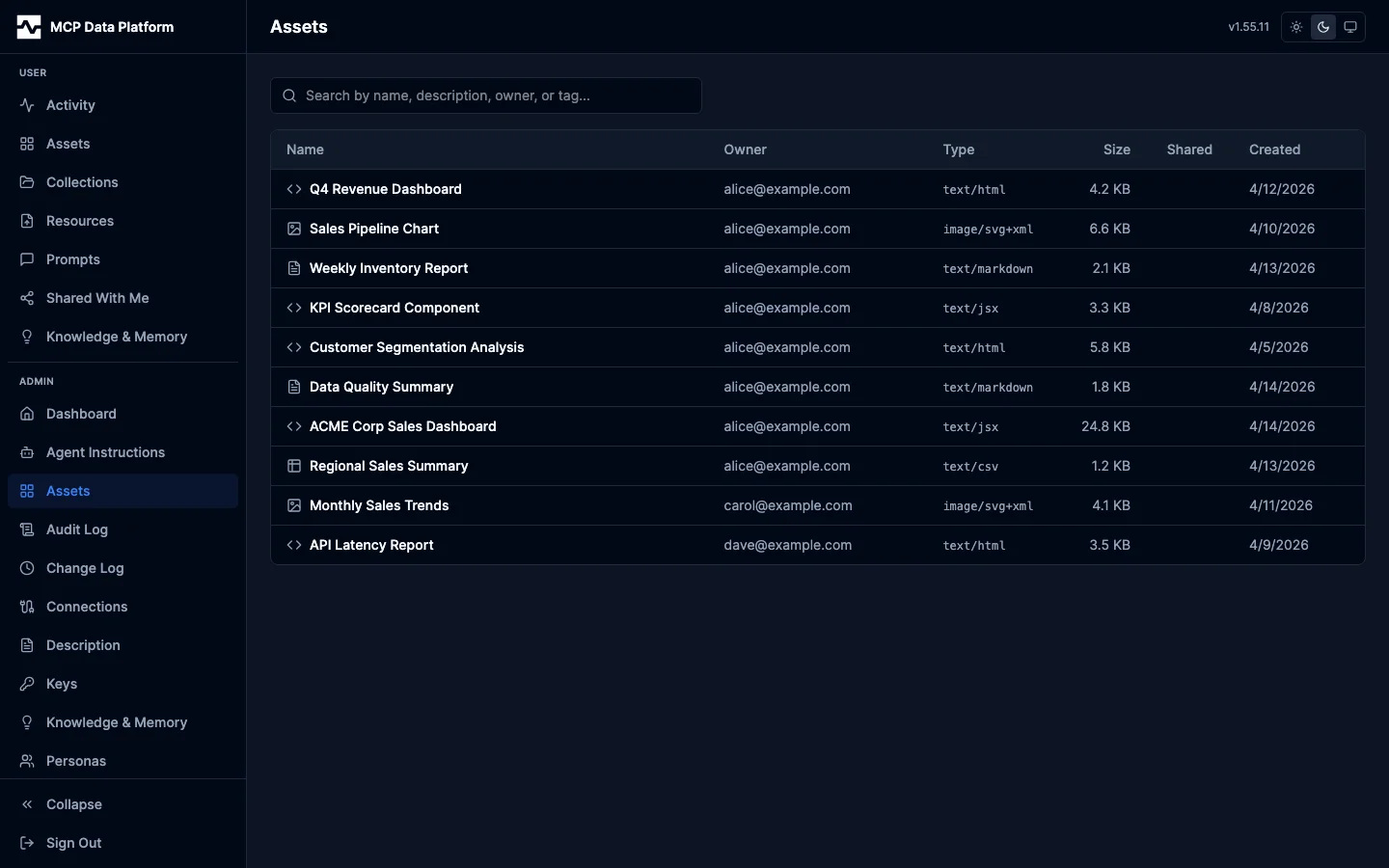The width and height of the screenshot is (1389, 868).
Task: Open the Keys admin section
Action: pyautogui.click(x=61, y=684)
